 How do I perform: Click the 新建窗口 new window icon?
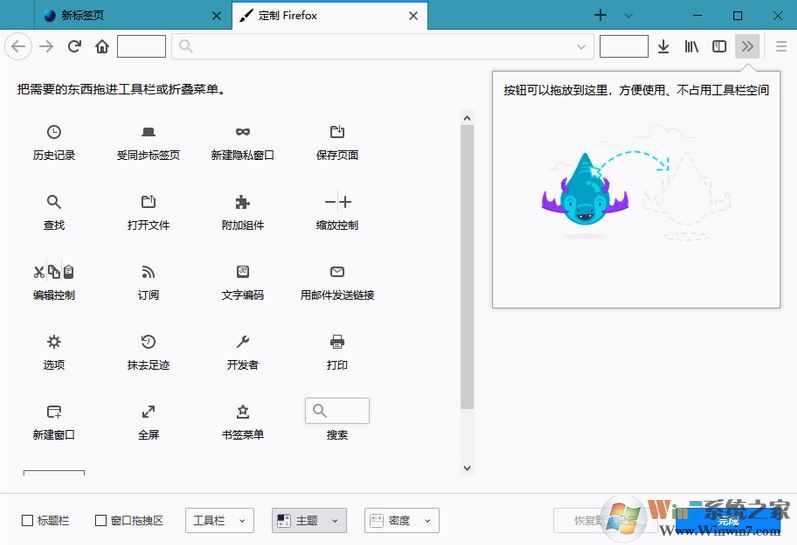tap(54, 411)
